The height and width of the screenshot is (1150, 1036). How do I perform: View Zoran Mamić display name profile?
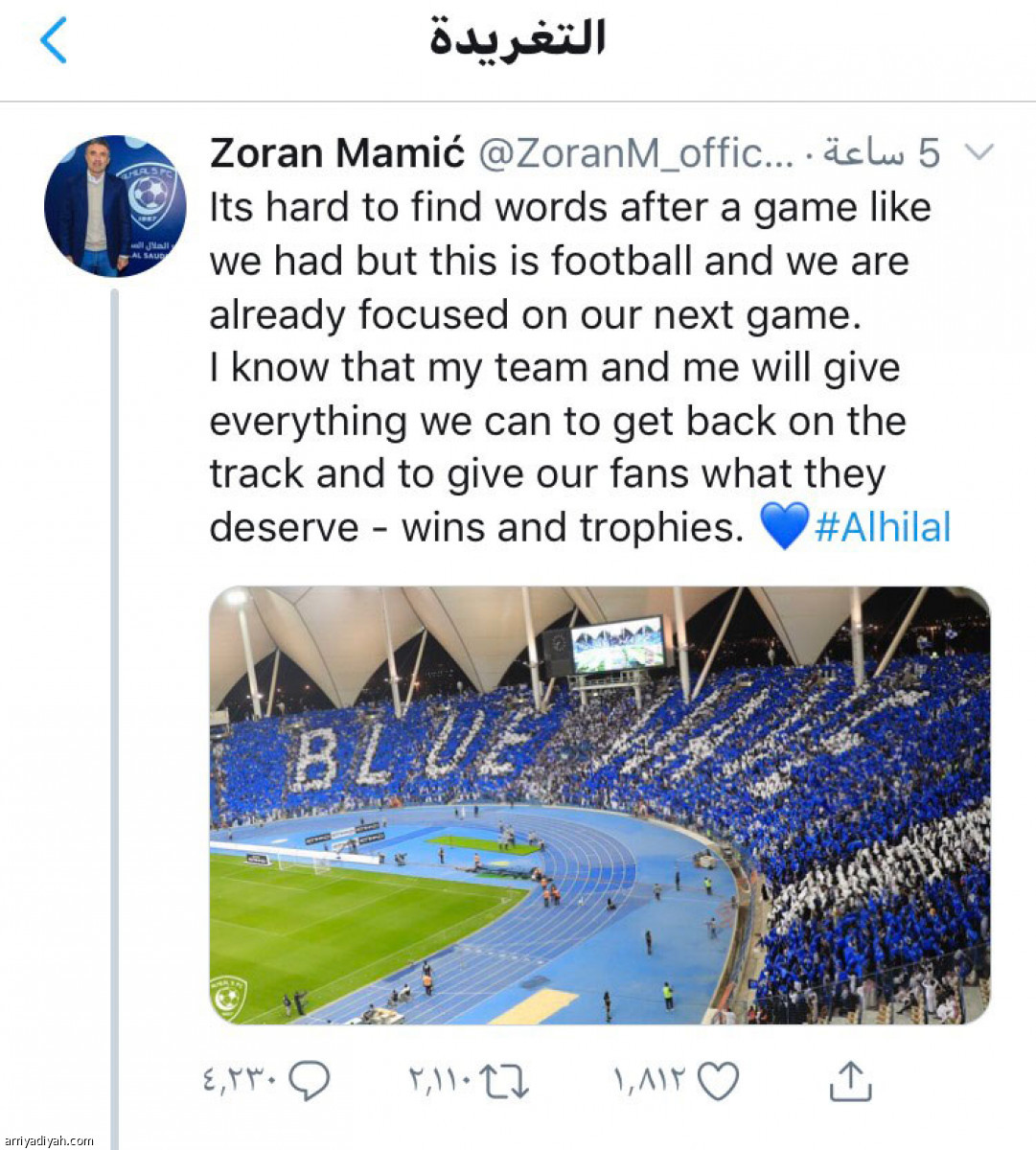pos(337,152)
